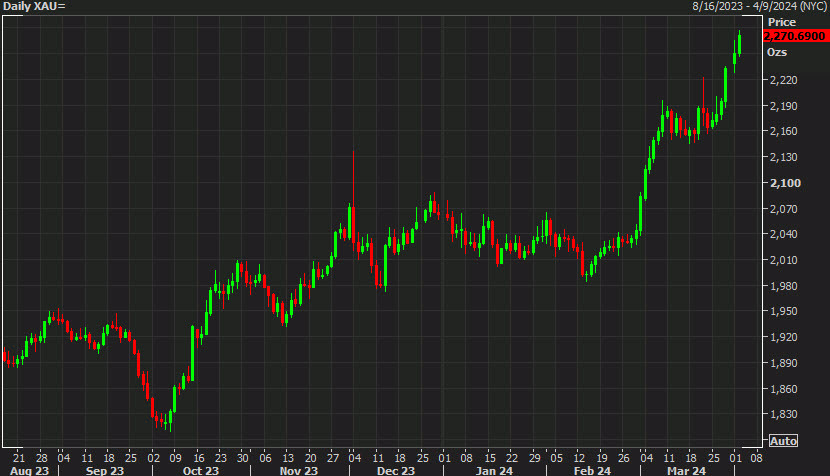Click the Ozs unit label

tap(777, 52)
